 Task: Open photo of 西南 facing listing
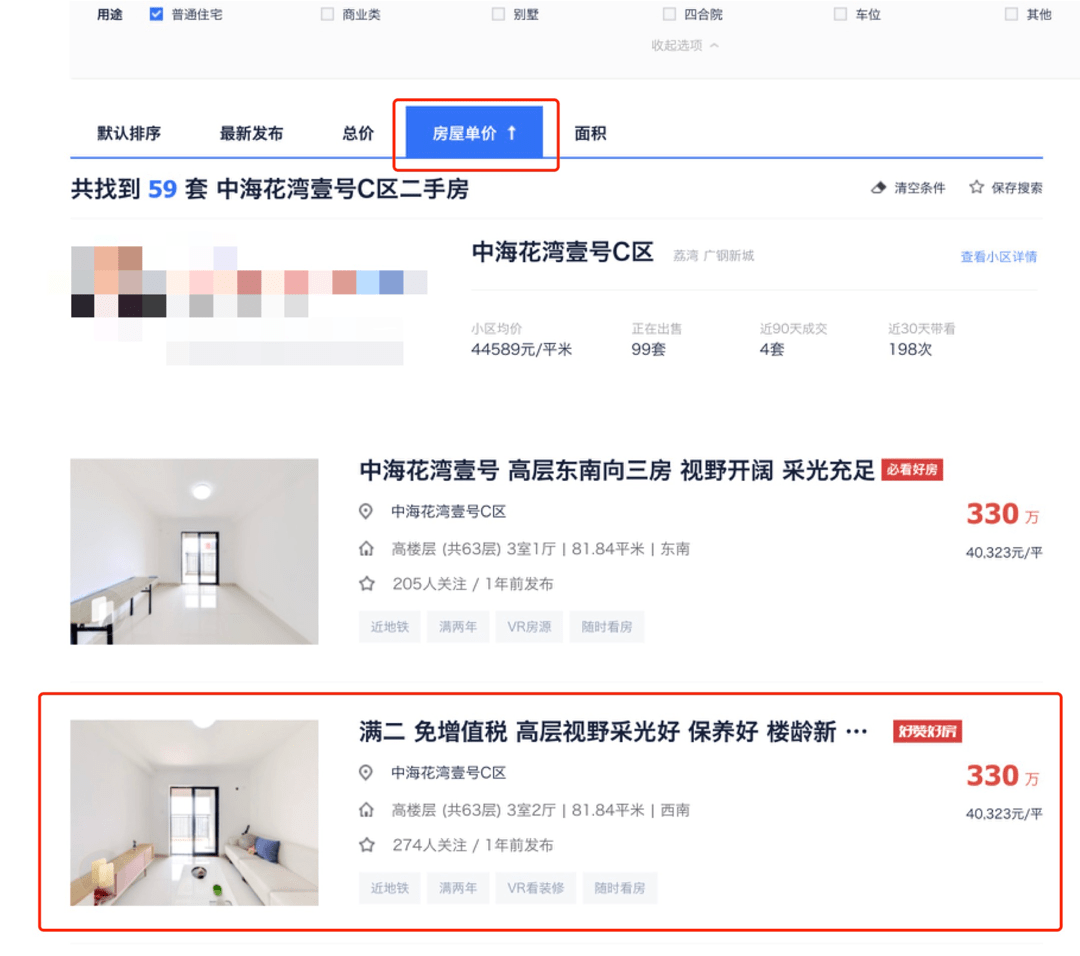(194, 813)
